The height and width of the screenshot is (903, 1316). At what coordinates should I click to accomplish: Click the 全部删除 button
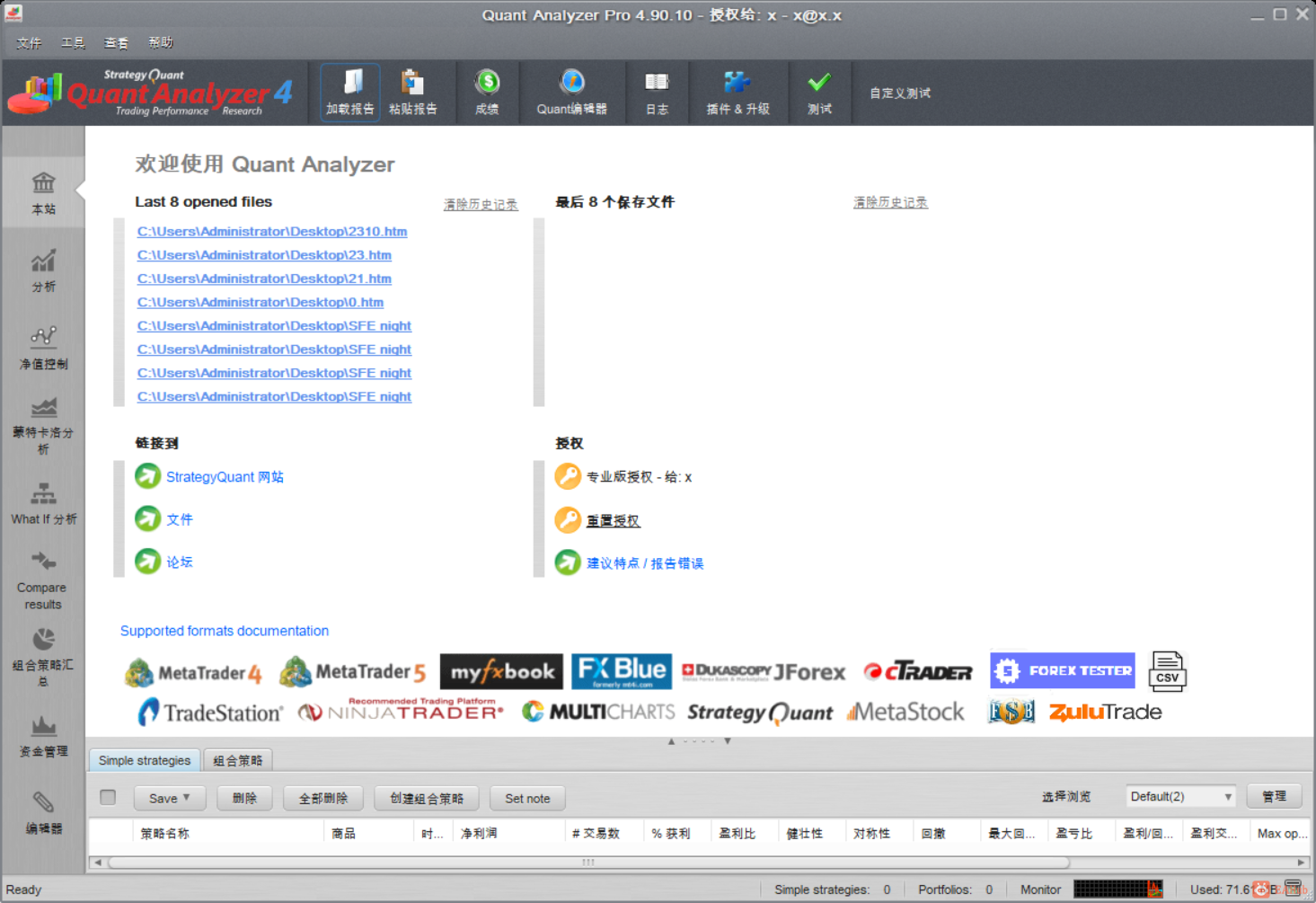(x=323, y=798)
